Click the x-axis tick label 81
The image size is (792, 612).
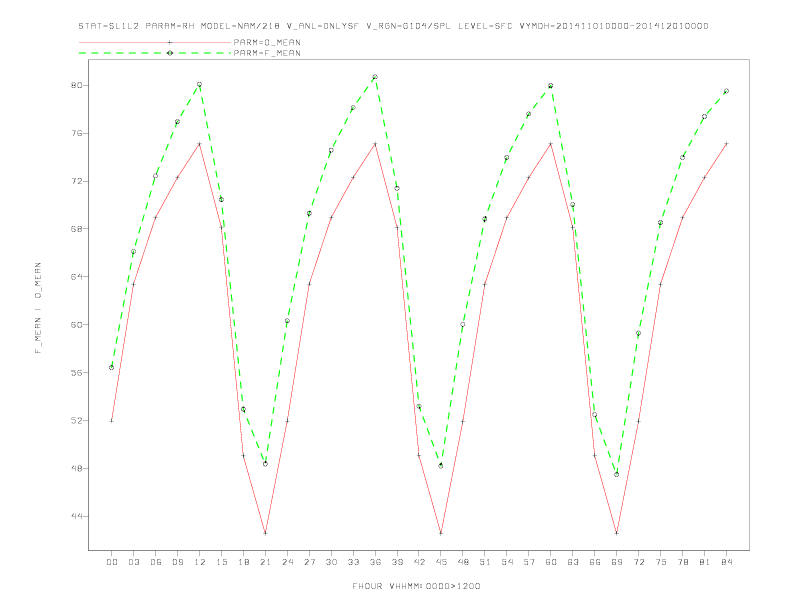[x=705, y=562]
